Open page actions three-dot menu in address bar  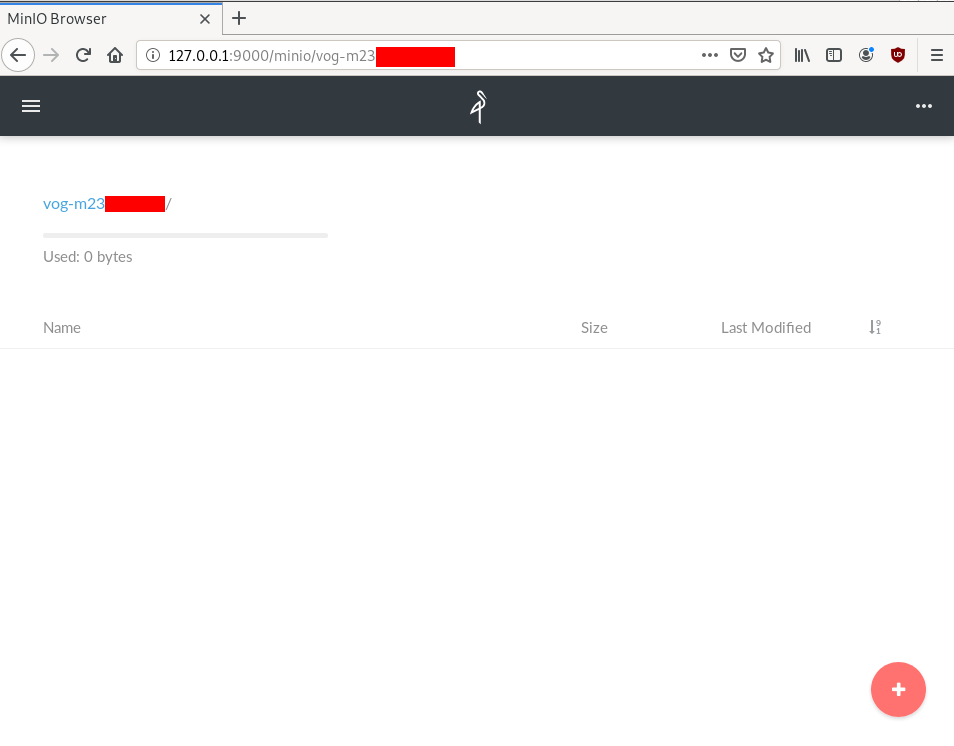pos(710,56)
